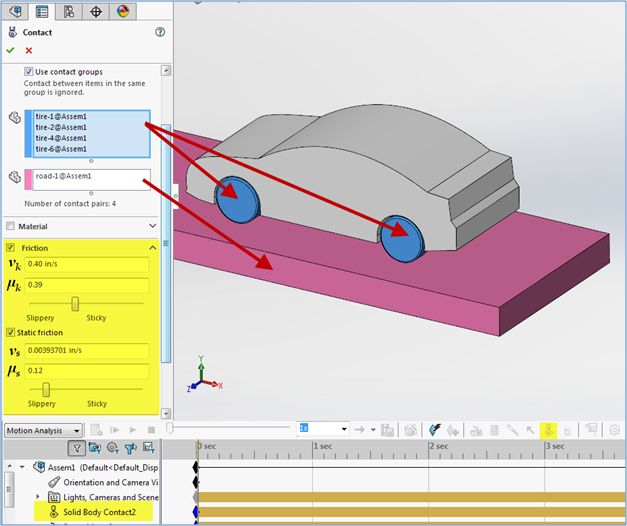Click the second group component selection icon

15,176
